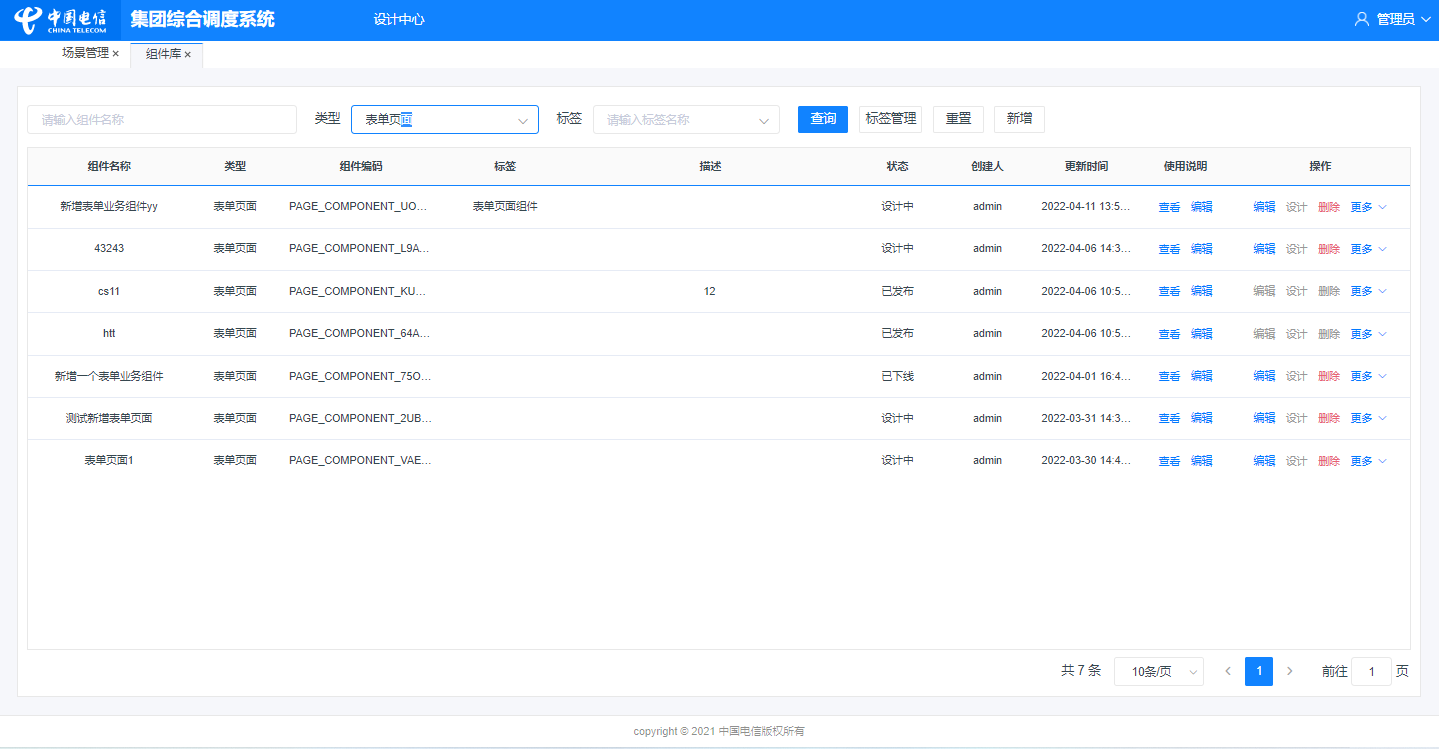Expand 更多 for 测试新增表单页面
The height and width of the screenshot is (749, 1439).
coord(1368,418)
